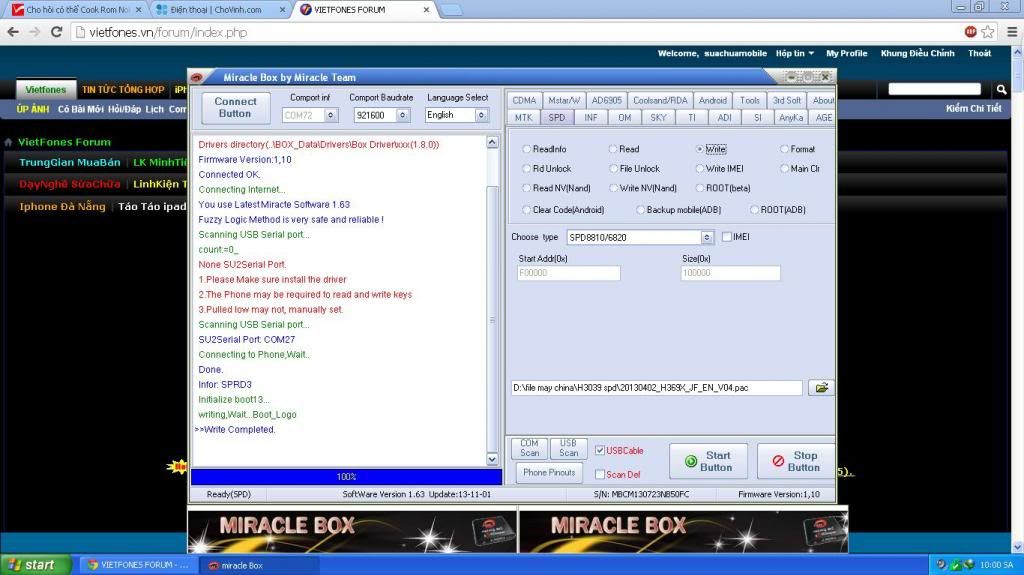1024x575 pixels.
Task: Select the ReadInfo radio option
Action: (x=526, y=149)
